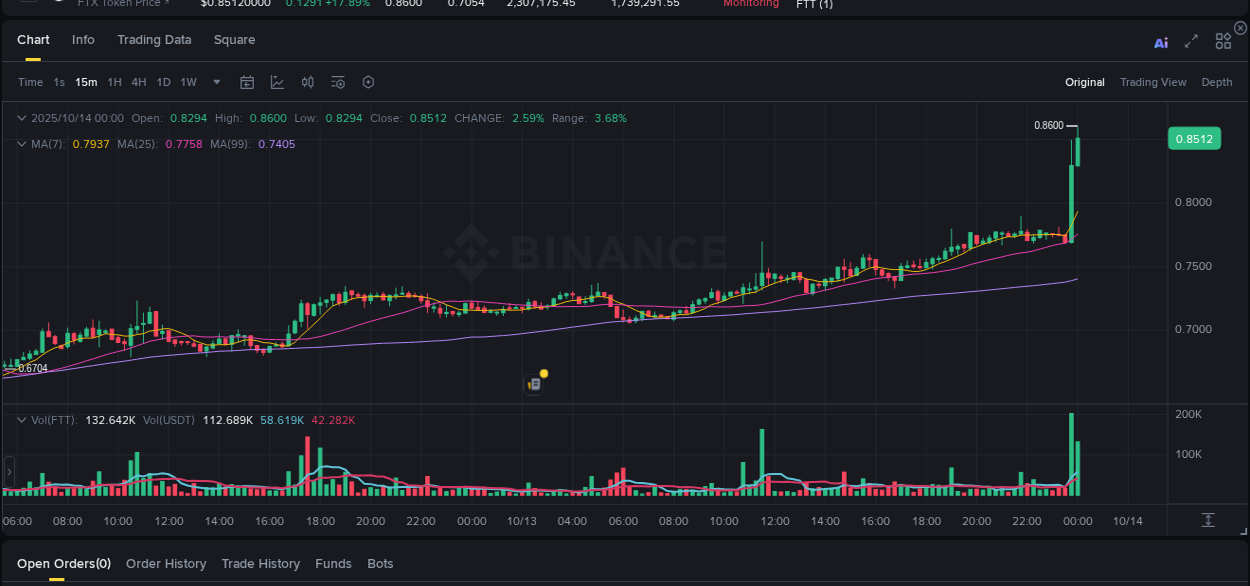The width and height of the screenshot is (1250, 586).
Task: Open the technical indicators line-chart icon
Action: coord(277,82)
